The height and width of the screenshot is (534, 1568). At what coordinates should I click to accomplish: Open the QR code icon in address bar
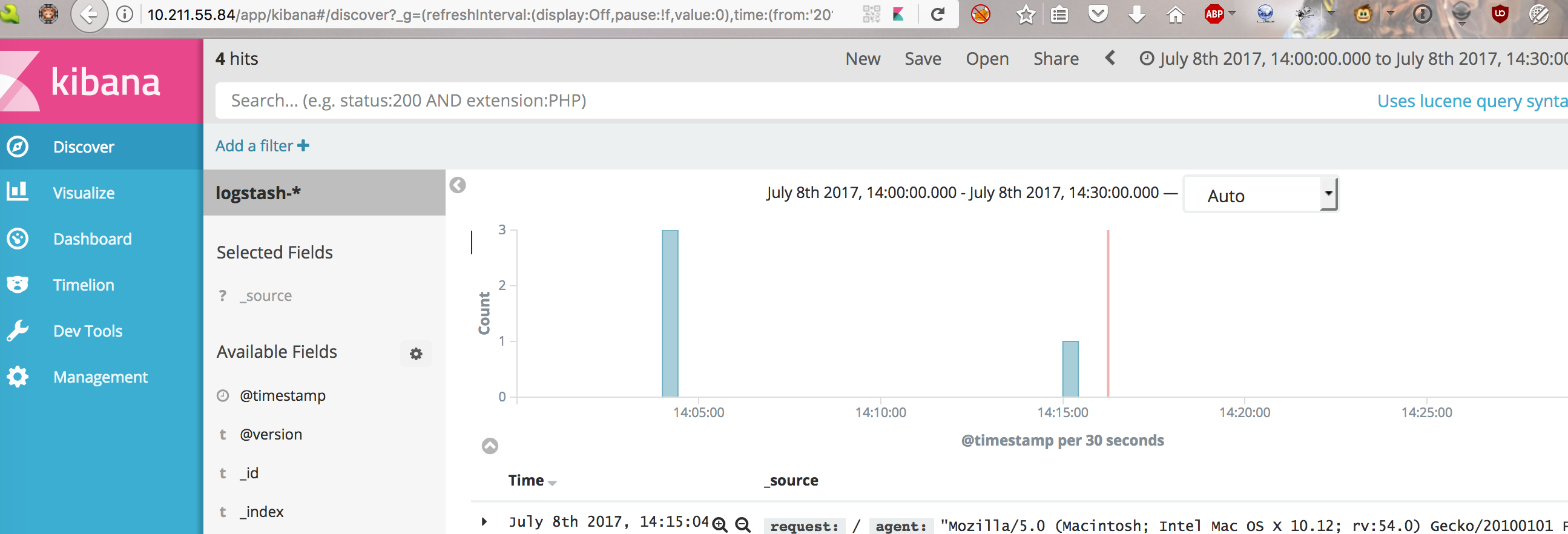pyautogui.click(x=872, y=14)
